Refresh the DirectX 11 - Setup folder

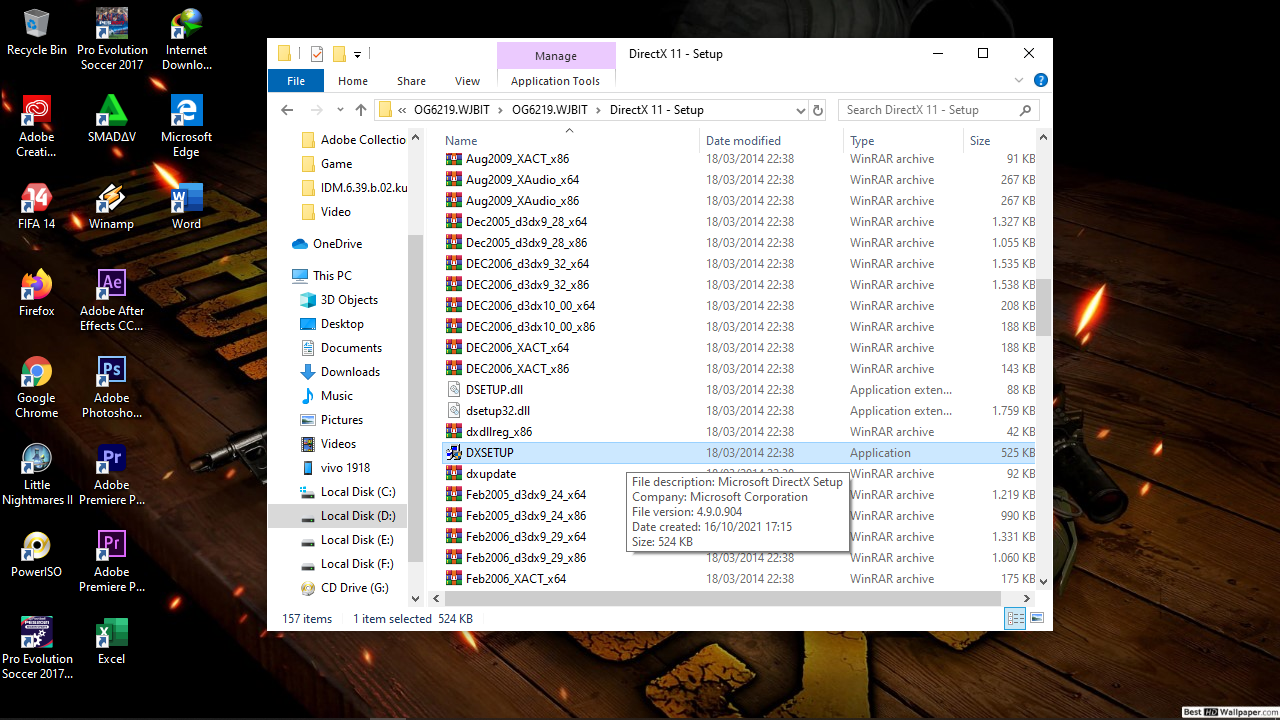click(x=818, y=110)
